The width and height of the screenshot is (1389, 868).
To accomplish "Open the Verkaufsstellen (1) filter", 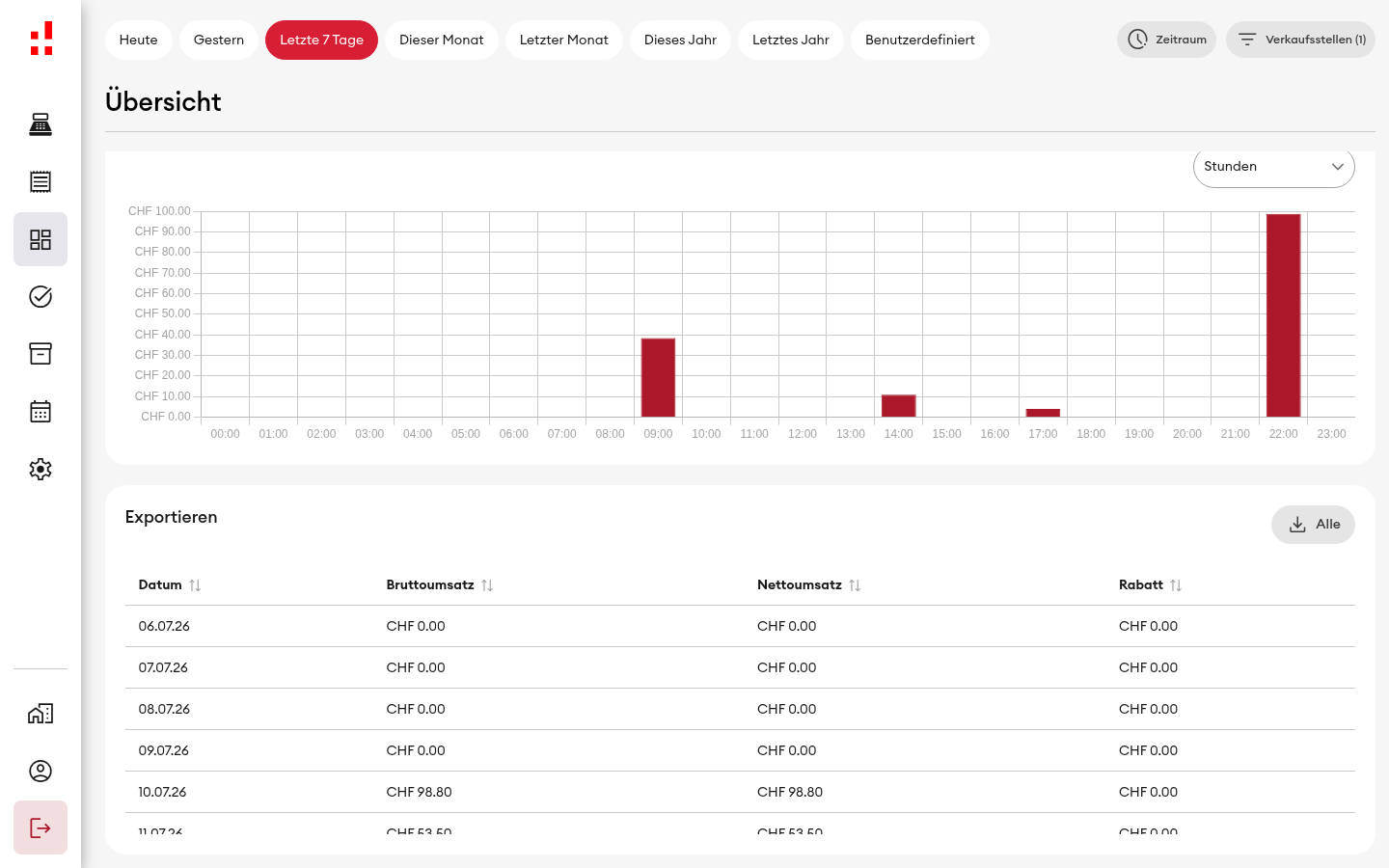I will 1300,40.
